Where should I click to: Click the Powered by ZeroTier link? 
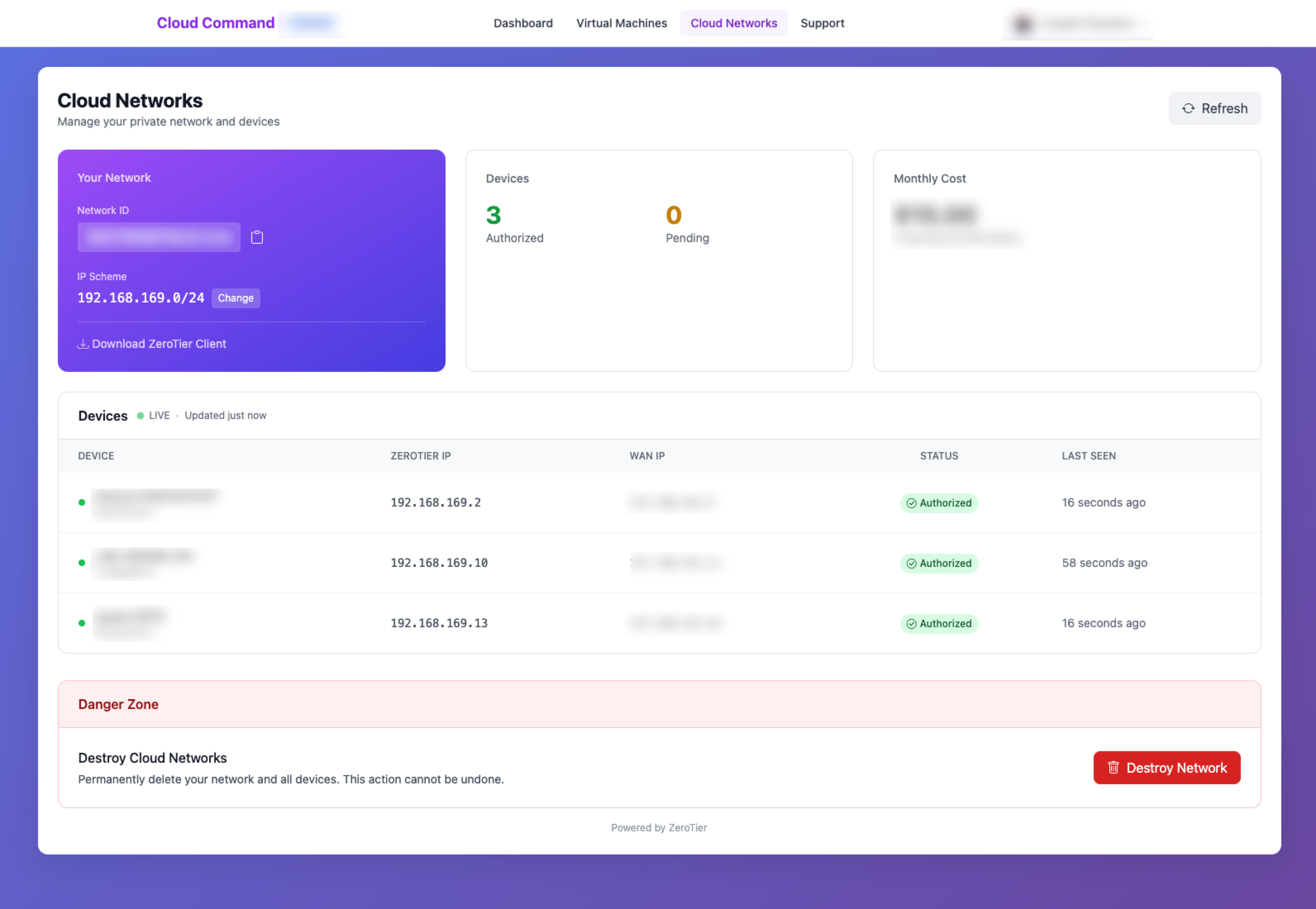[658, 828]
